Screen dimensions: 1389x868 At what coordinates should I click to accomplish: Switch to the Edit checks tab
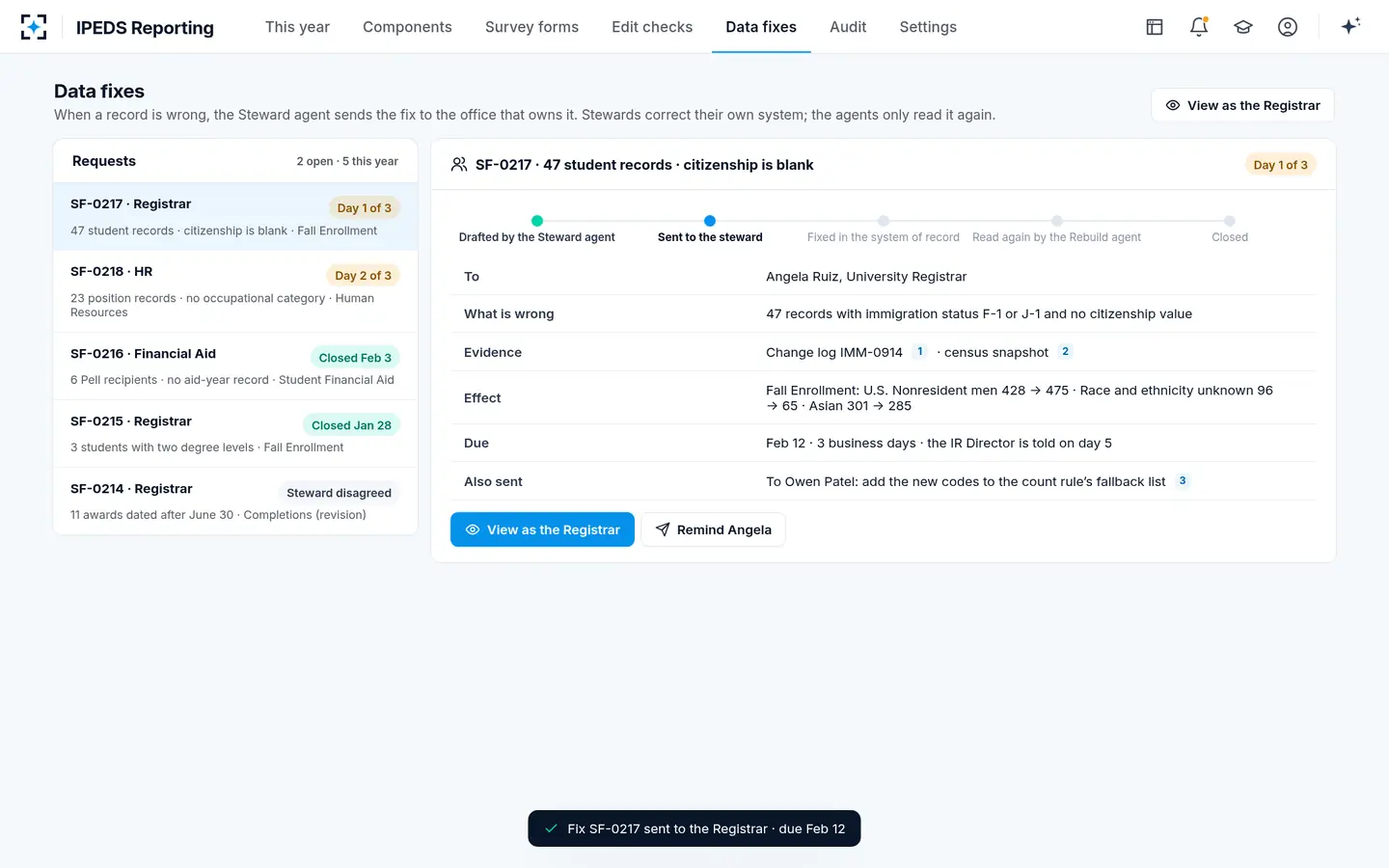tap(652, 27)
